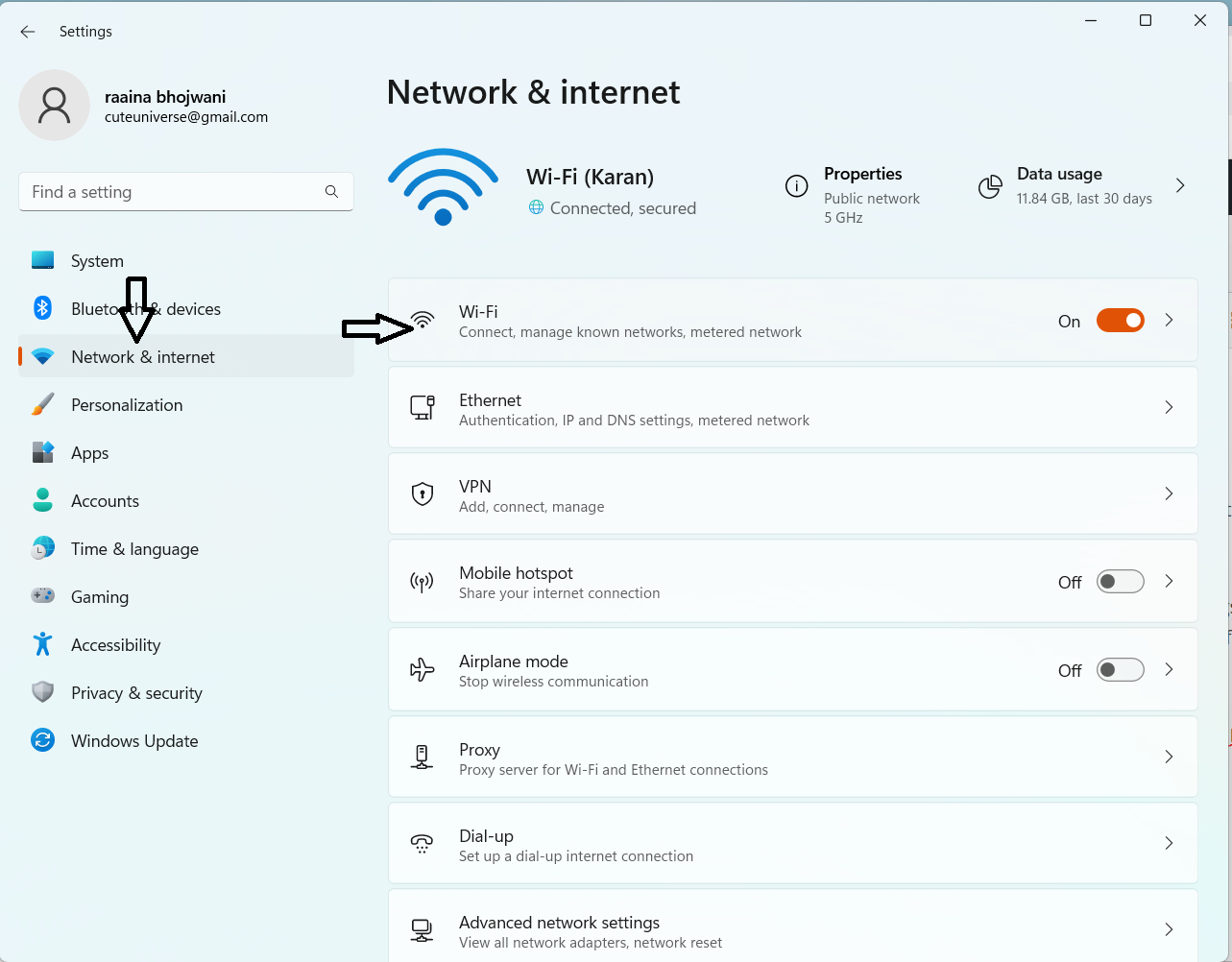Expand the Wi-Fi row chevron
Screen dimensions: 1232x962
1169,321
